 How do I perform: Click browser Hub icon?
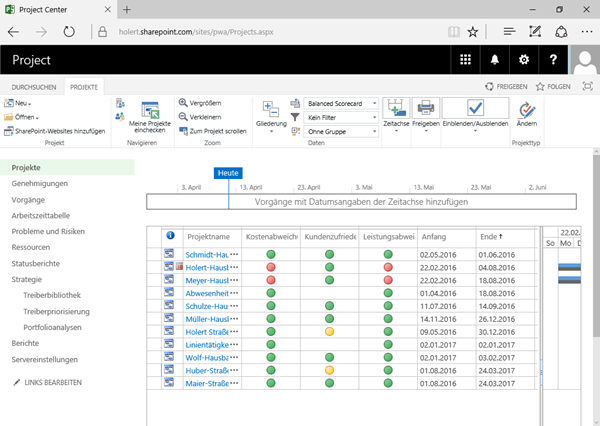tap(509, 32)
